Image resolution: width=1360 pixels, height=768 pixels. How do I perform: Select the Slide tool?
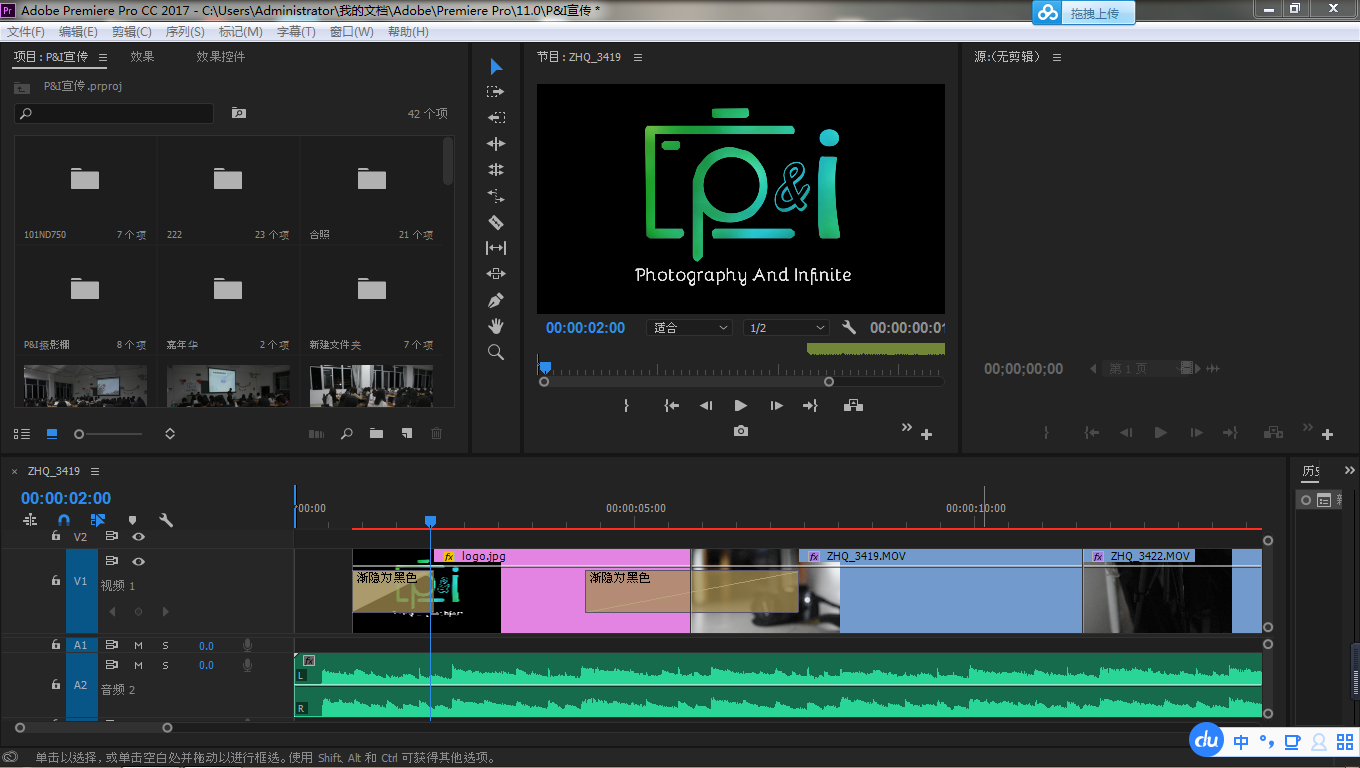click(x=496, y=273)
